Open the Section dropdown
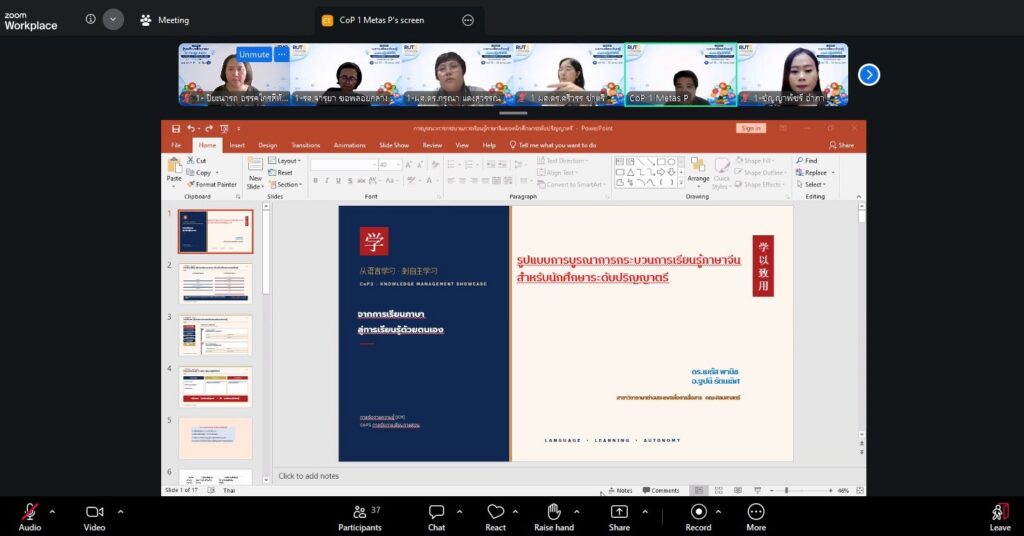1024x536 pixels. [285, 185]
